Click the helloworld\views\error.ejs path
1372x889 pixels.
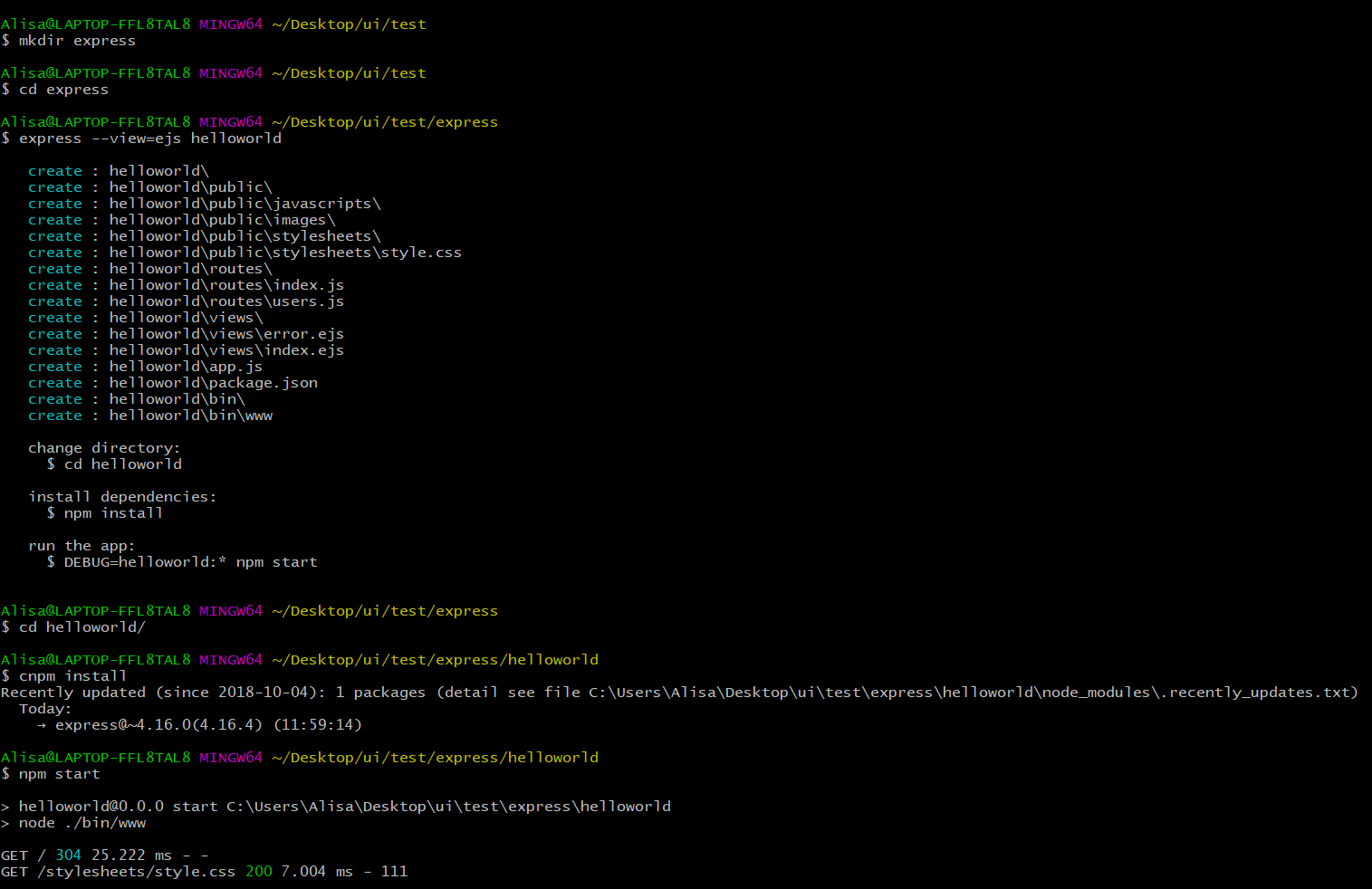226,334
